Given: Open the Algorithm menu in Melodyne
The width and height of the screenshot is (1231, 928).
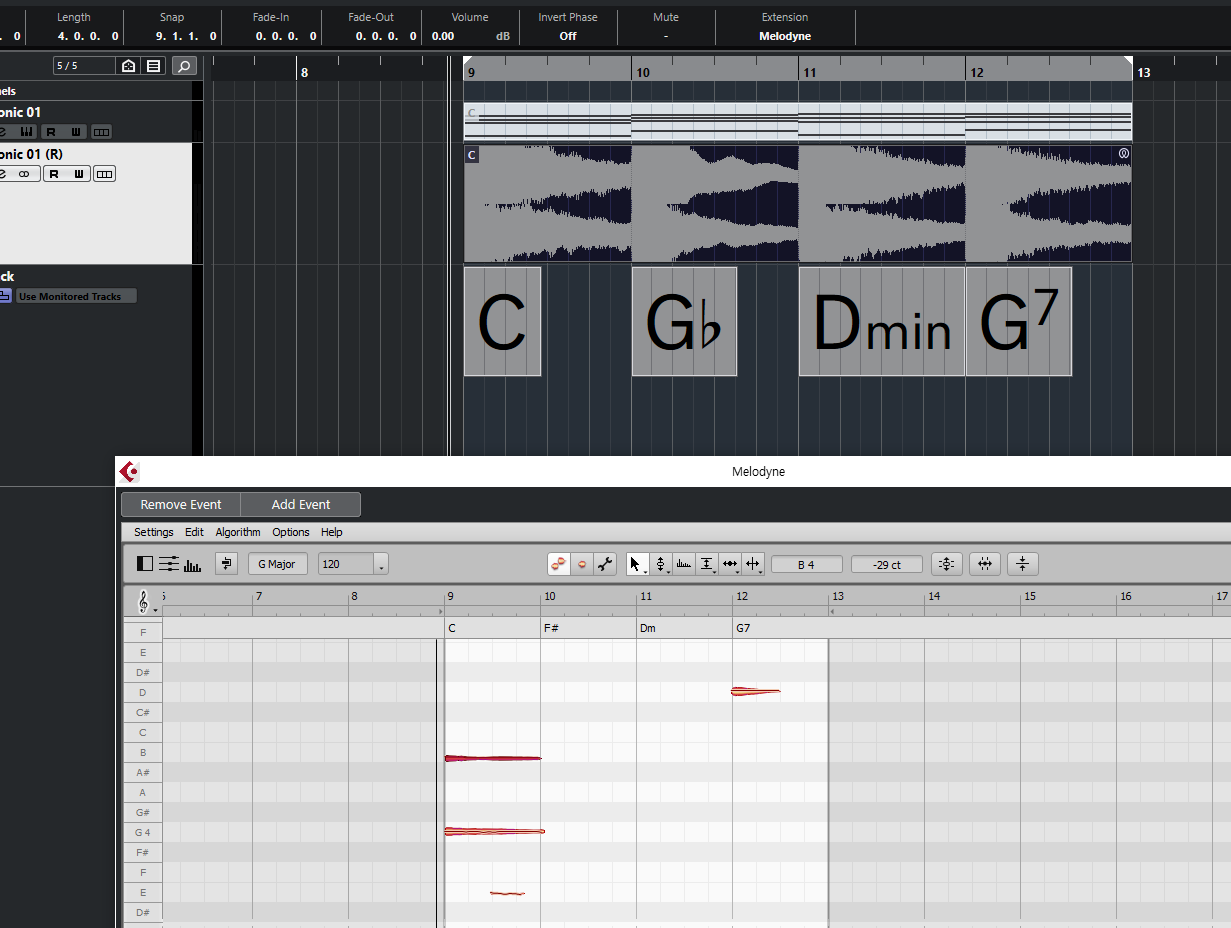Looking at the screenshot, I should tap(238, 532).
